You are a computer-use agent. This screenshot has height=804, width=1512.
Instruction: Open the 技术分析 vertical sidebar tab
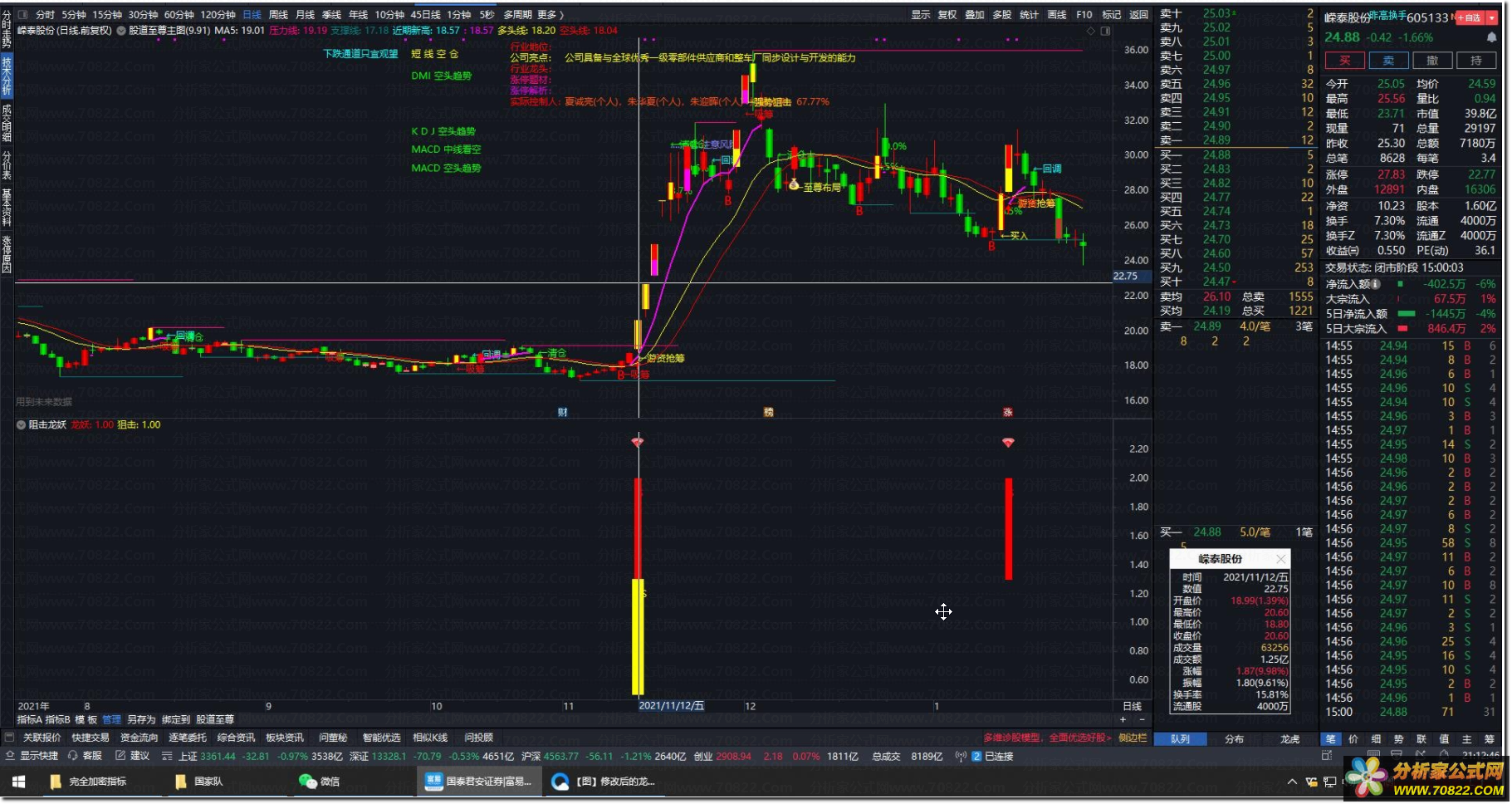[7, 76]
